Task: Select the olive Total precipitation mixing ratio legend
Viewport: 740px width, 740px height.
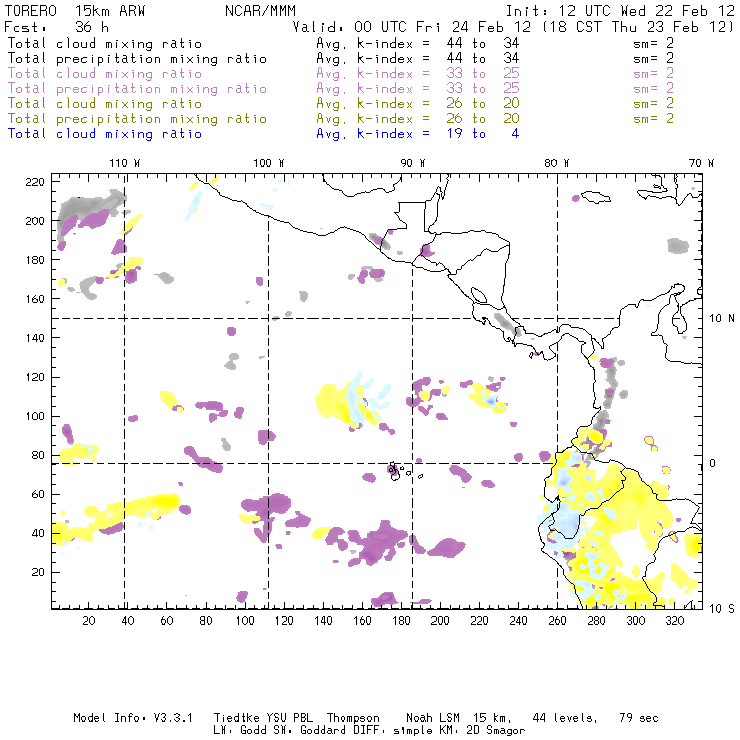Action: [x=137, y=119]
